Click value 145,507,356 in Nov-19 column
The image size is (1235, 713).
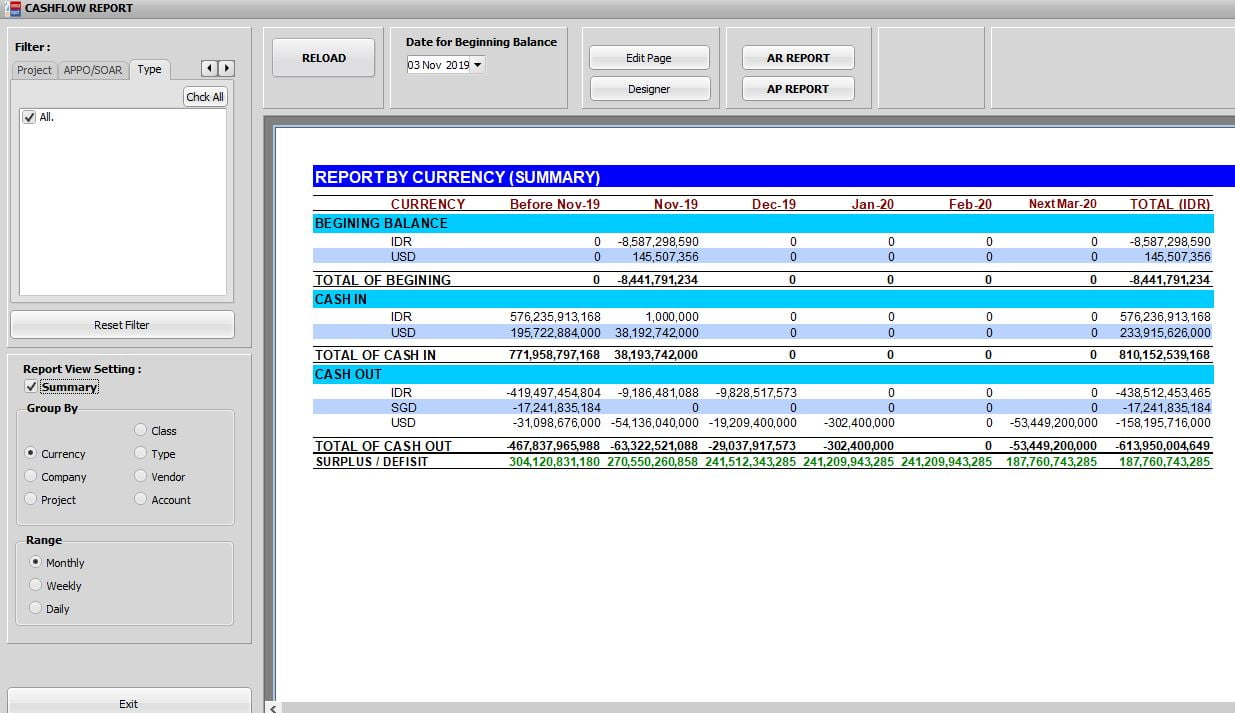click(x=667, y=257)
